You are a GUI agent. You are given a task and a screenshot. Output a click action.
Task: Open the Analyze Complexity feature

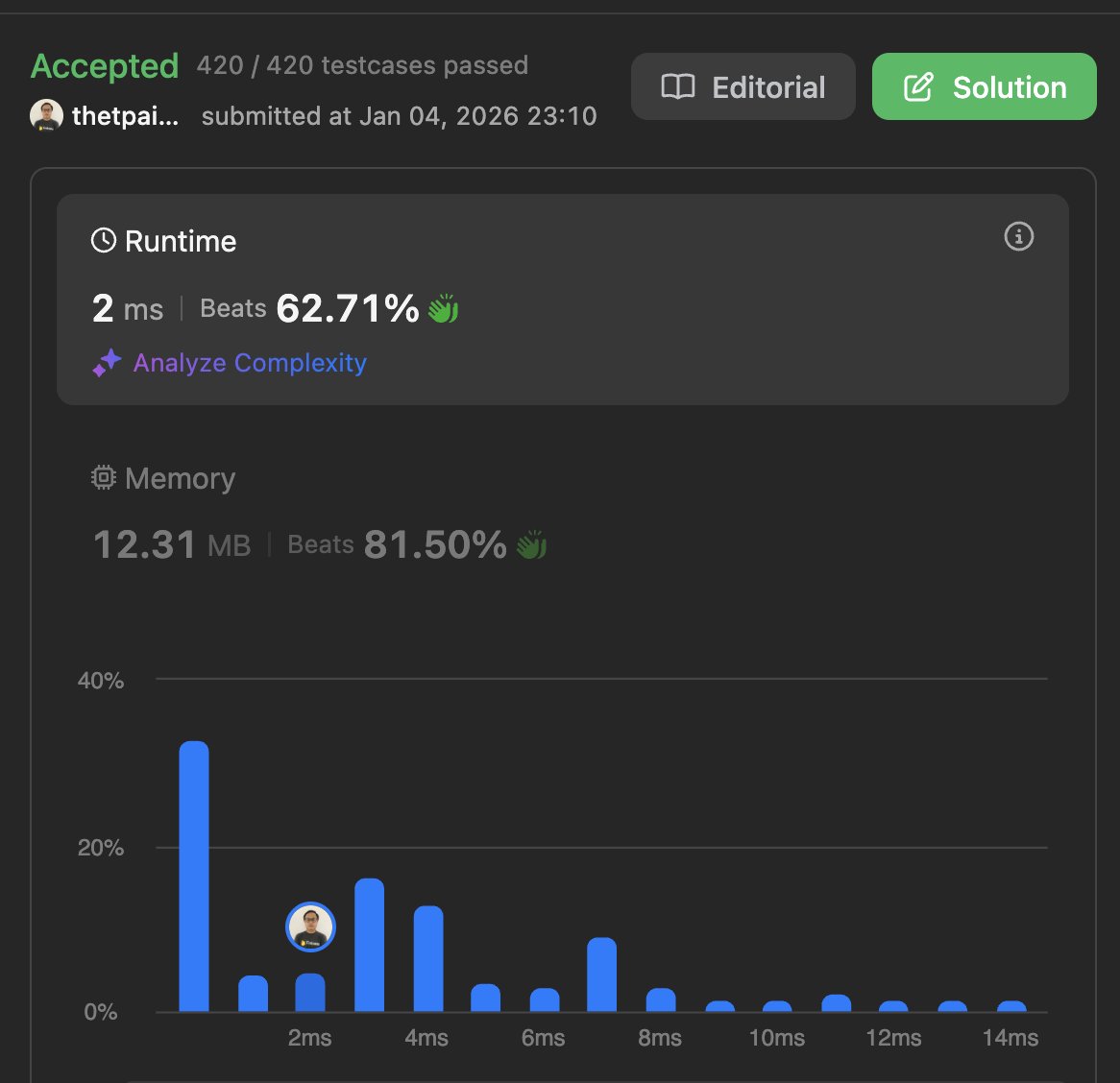click(249, 362)
